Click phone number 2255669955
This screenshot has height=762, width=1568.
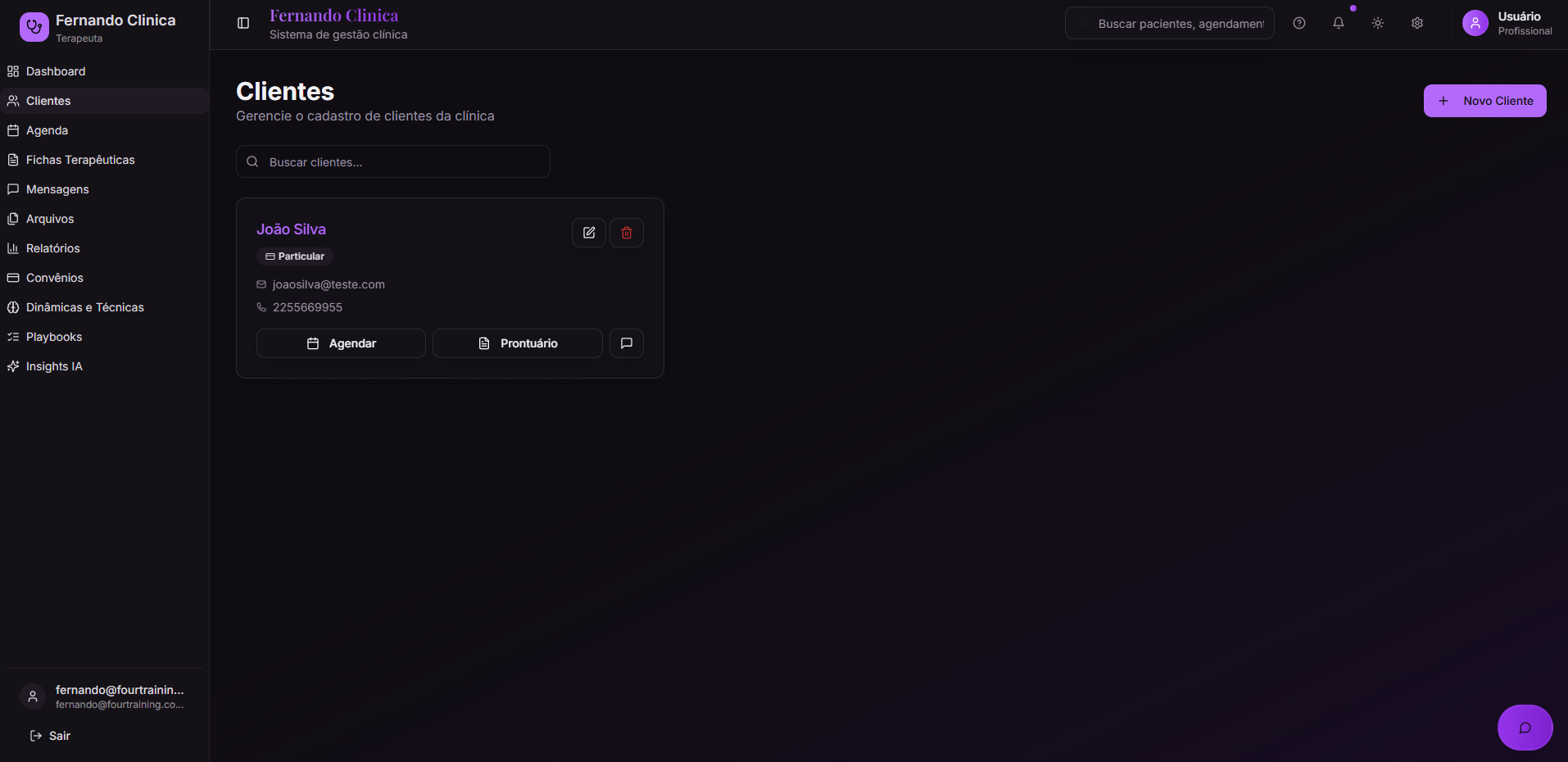pos(307,307)
